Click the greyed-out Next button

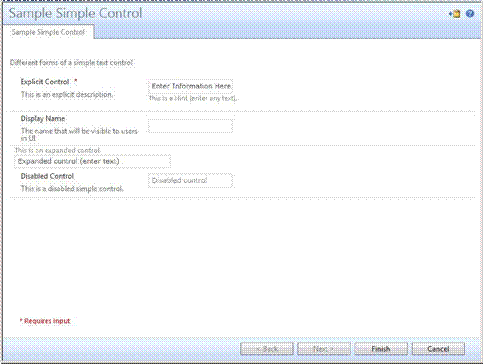(x=324, y=349)
